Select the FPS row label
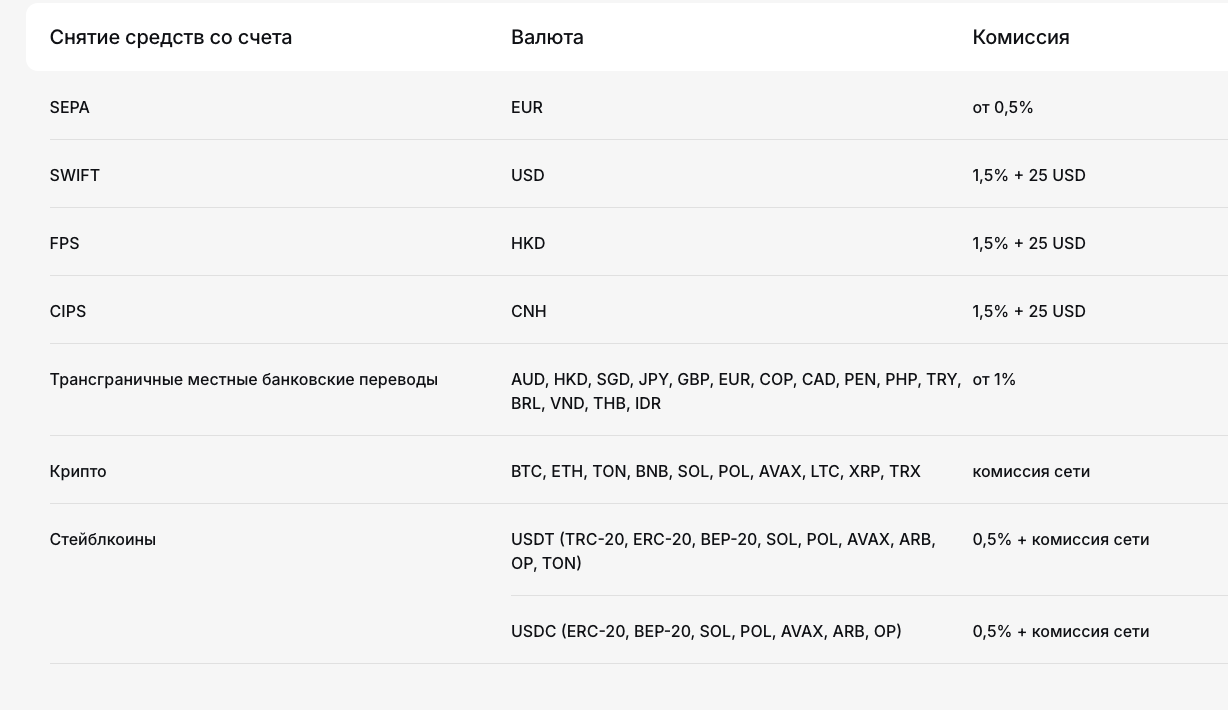This screenshot has width=1228, height=710. [64, 243]
